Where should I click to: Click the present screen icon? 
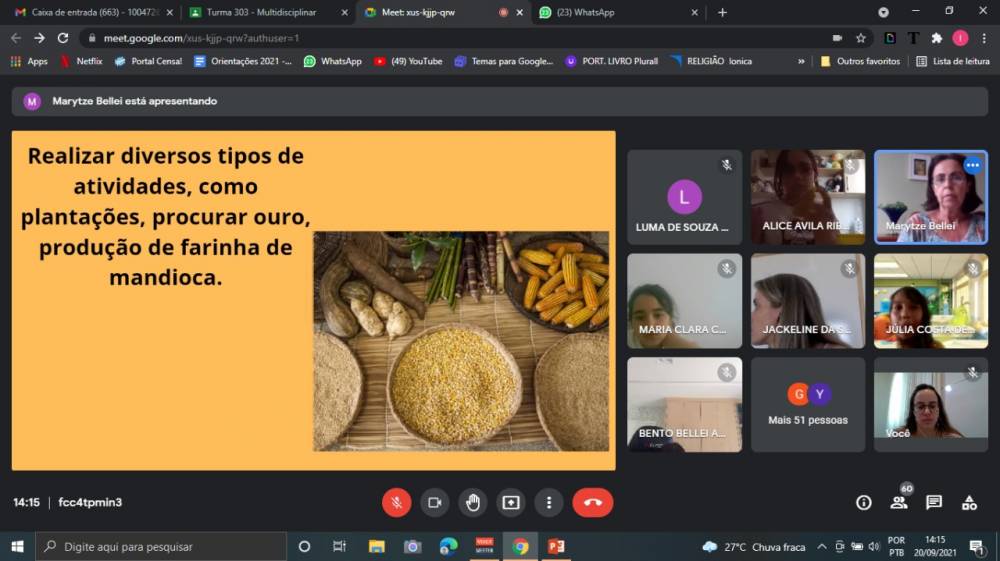click(x=511, y=502)
